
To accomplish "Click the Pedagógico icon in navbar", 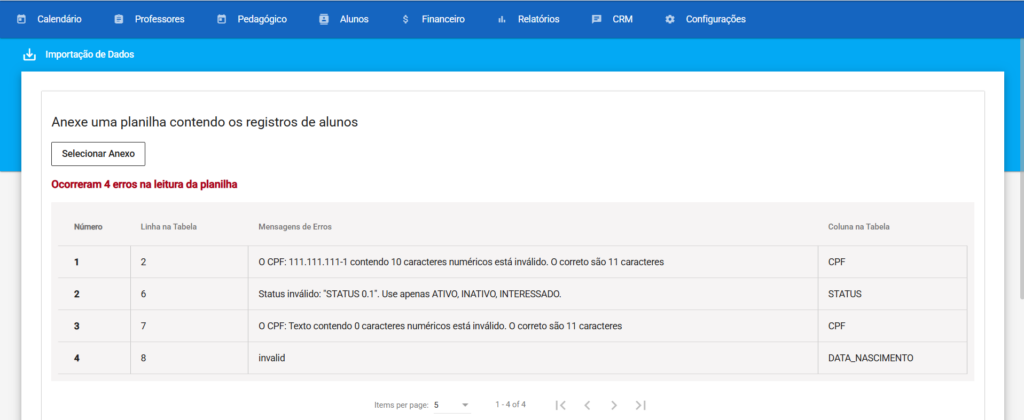I will pos(222,19).
